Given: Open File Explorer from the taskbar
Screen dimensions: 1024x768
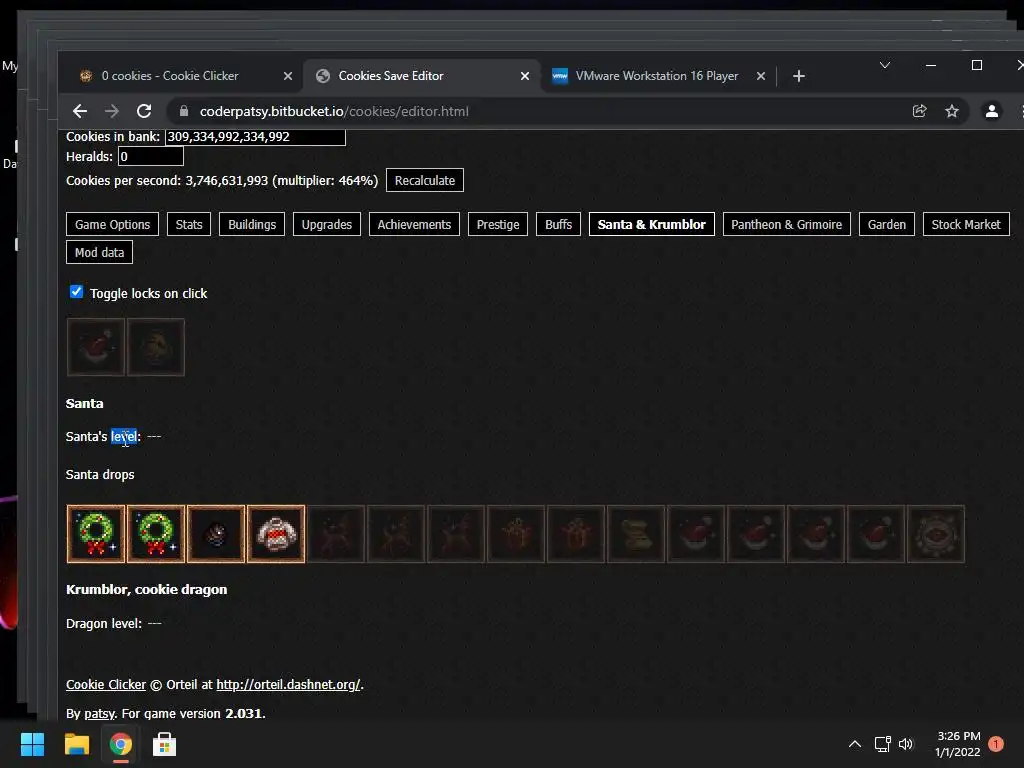Looking at the screenshot, I should [x=76, y=744].
